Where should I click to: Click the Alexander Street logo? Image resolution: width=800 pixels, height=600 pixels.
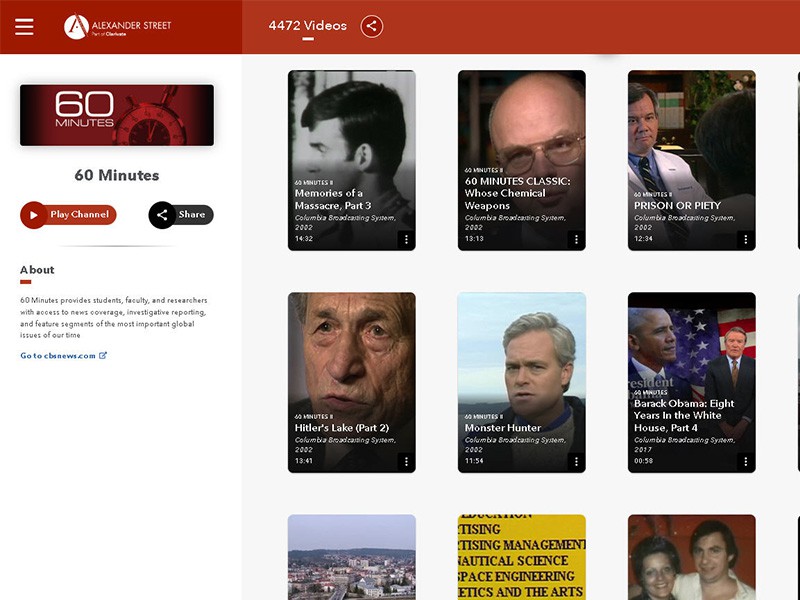[118, 27]
